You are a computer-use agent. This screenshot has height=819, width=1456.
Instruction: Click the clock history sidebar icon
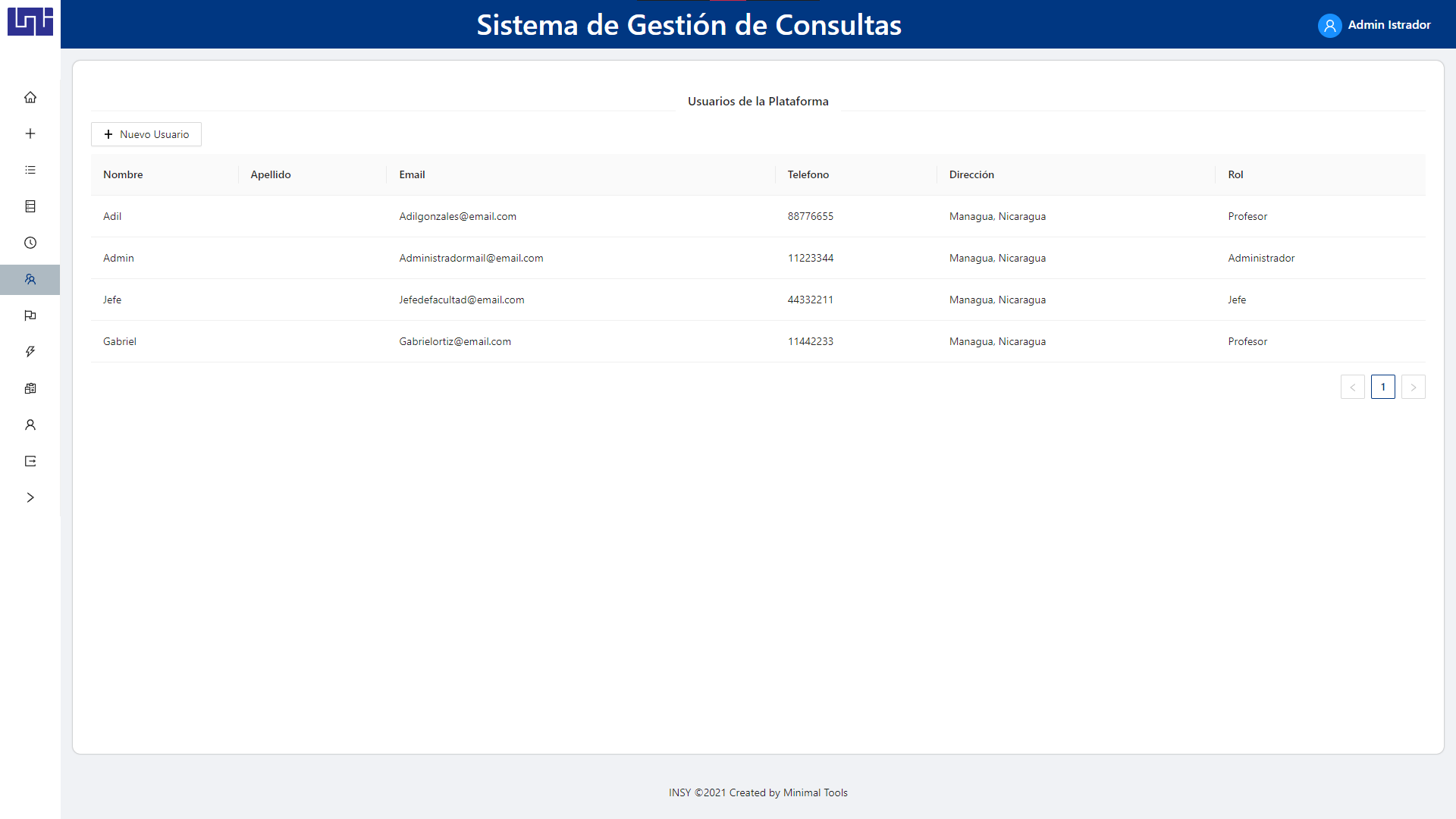30,243
